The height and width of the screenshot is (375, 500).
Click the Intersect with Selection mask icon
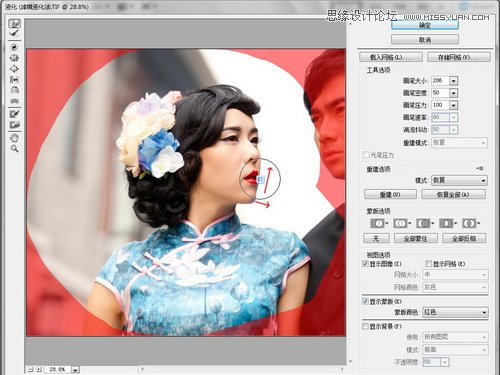[x=447, y=223]
